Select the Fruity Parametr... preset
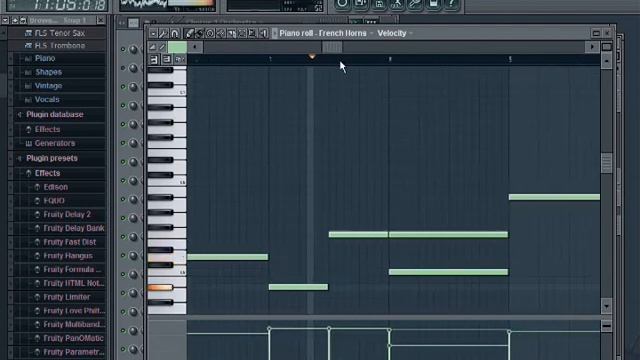 point(73,352)
